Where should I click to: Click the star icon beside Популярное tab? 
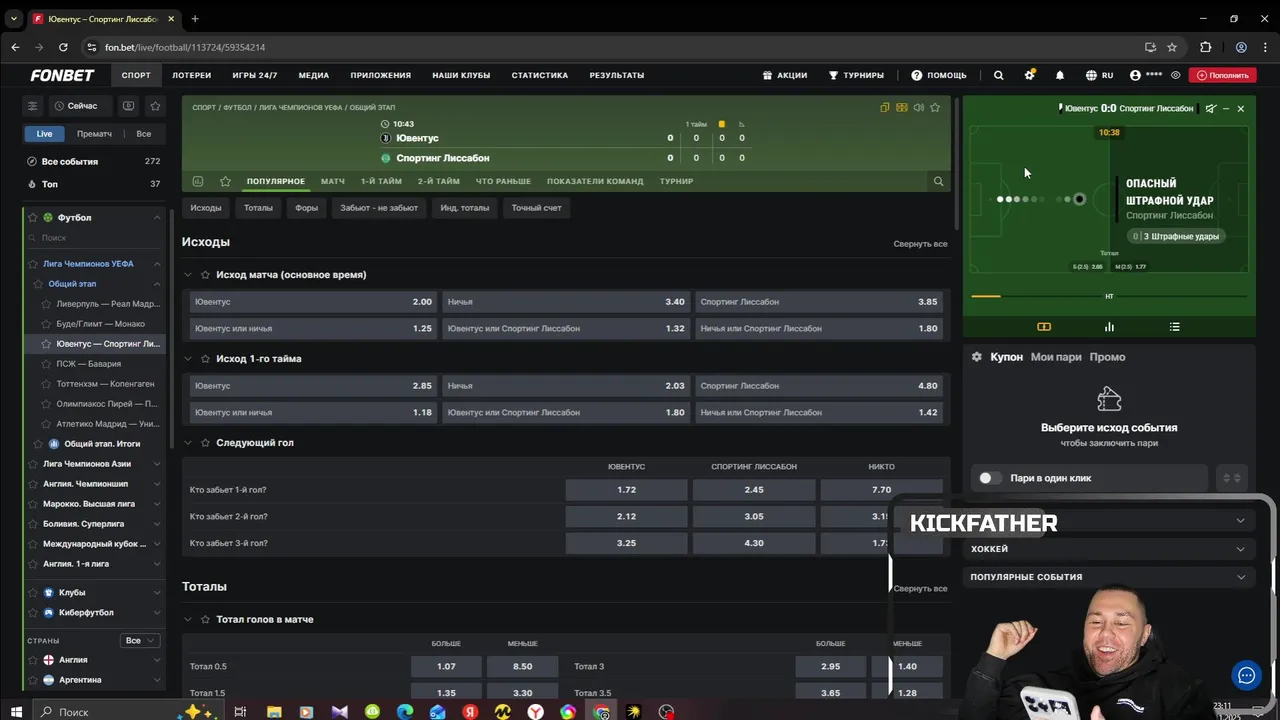pyautogui.click(x=225, y=181)
